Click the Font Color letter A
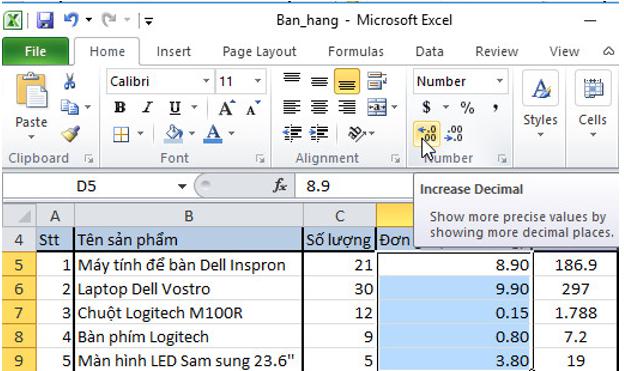624x371 pixels. click(x=213, y=134)
